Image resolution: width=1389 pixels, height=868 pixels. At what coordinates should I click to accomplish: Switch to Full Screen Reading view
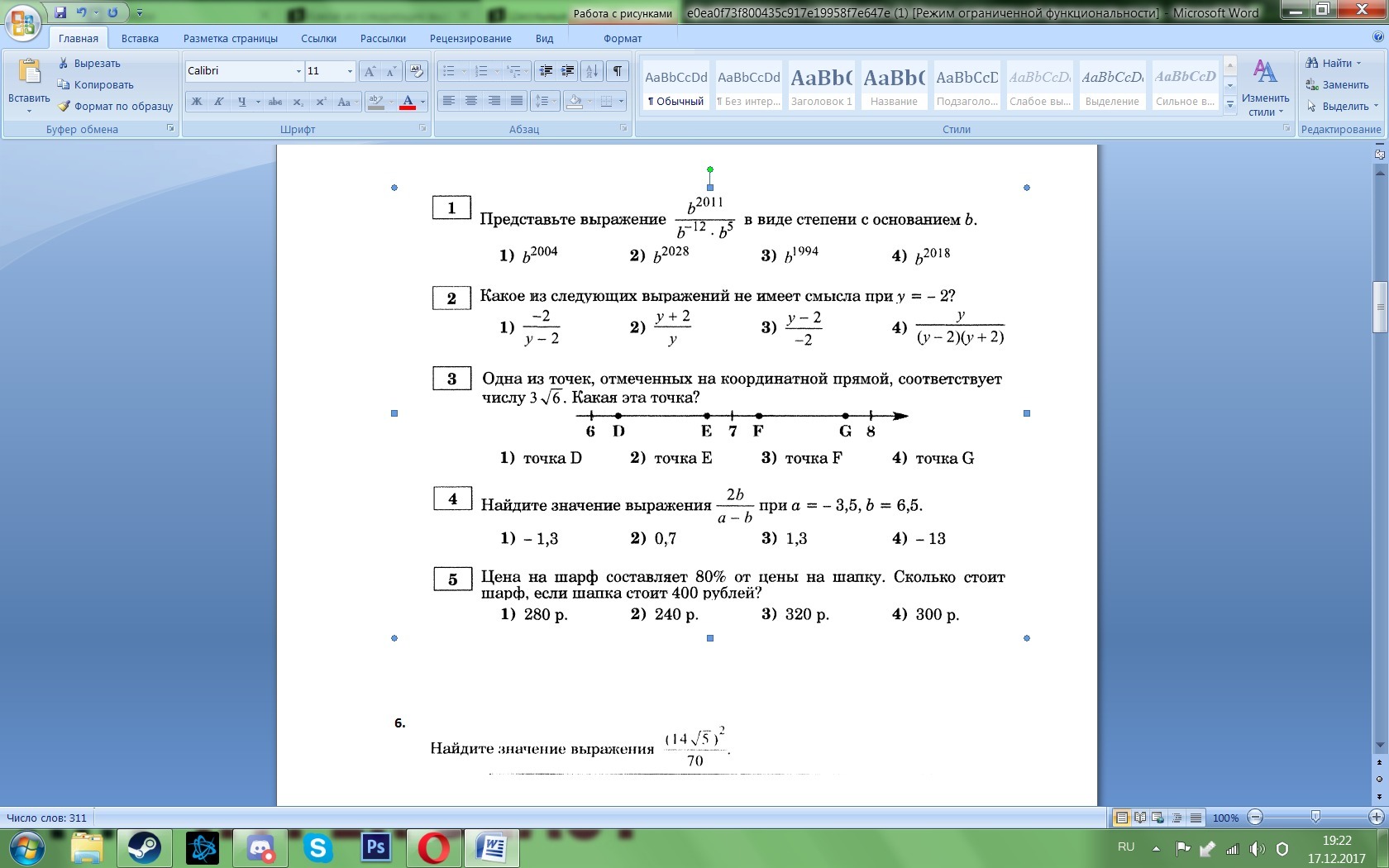pyautogui.click(x=1140, y=818)
